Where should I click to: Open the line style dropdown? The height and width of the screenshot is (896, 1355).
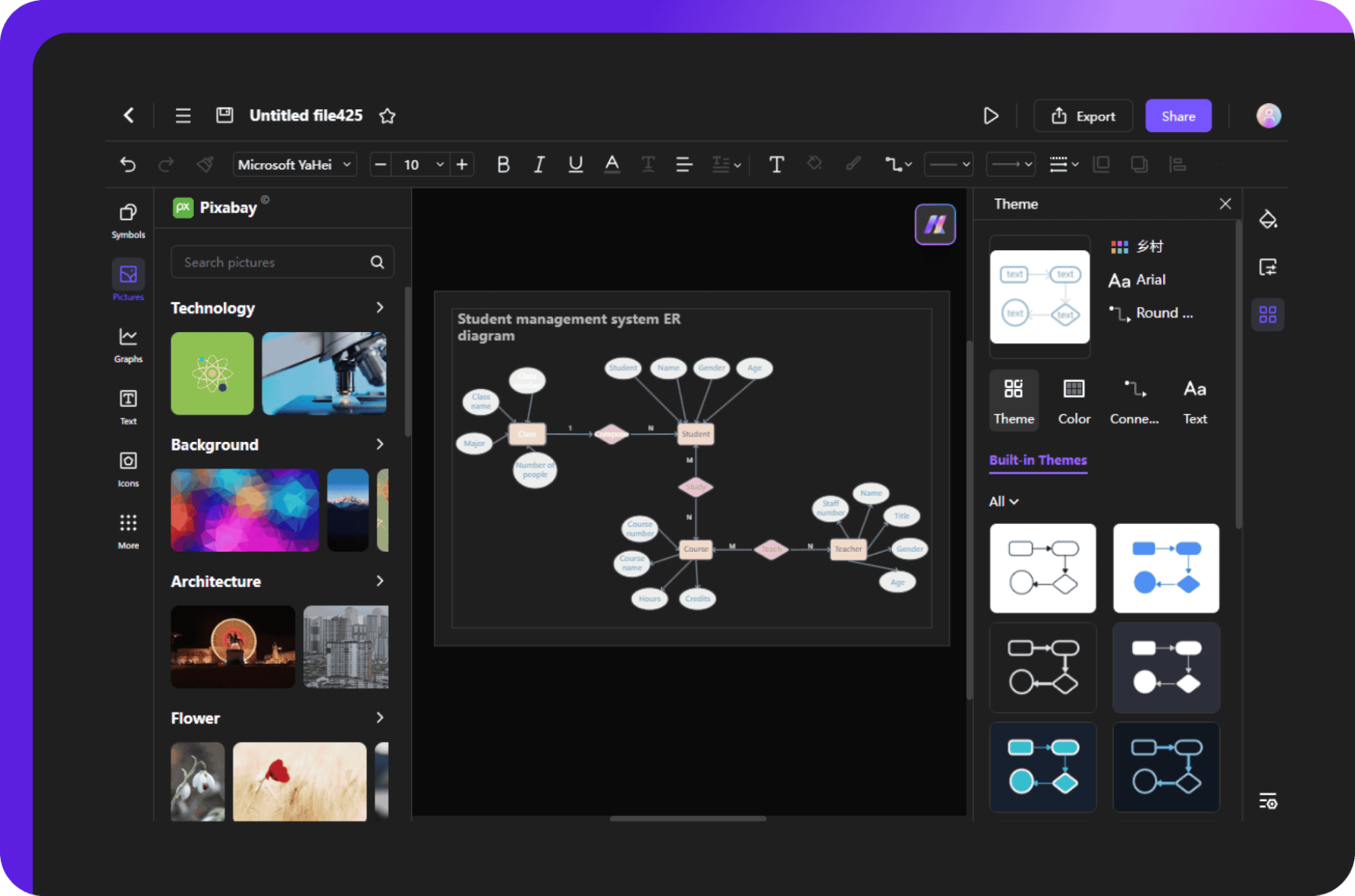(949, 165)
